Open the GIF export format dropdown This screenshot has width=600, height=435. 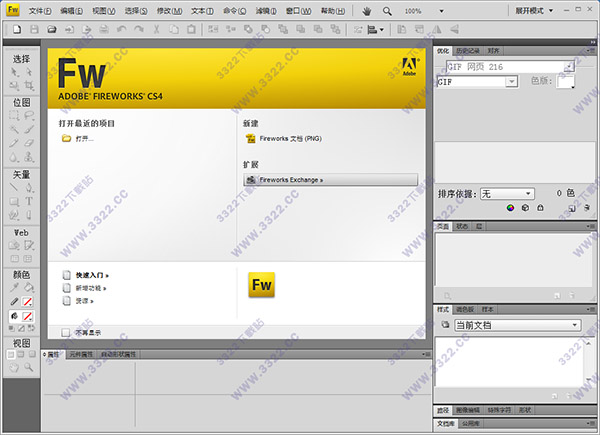point(512,81)
